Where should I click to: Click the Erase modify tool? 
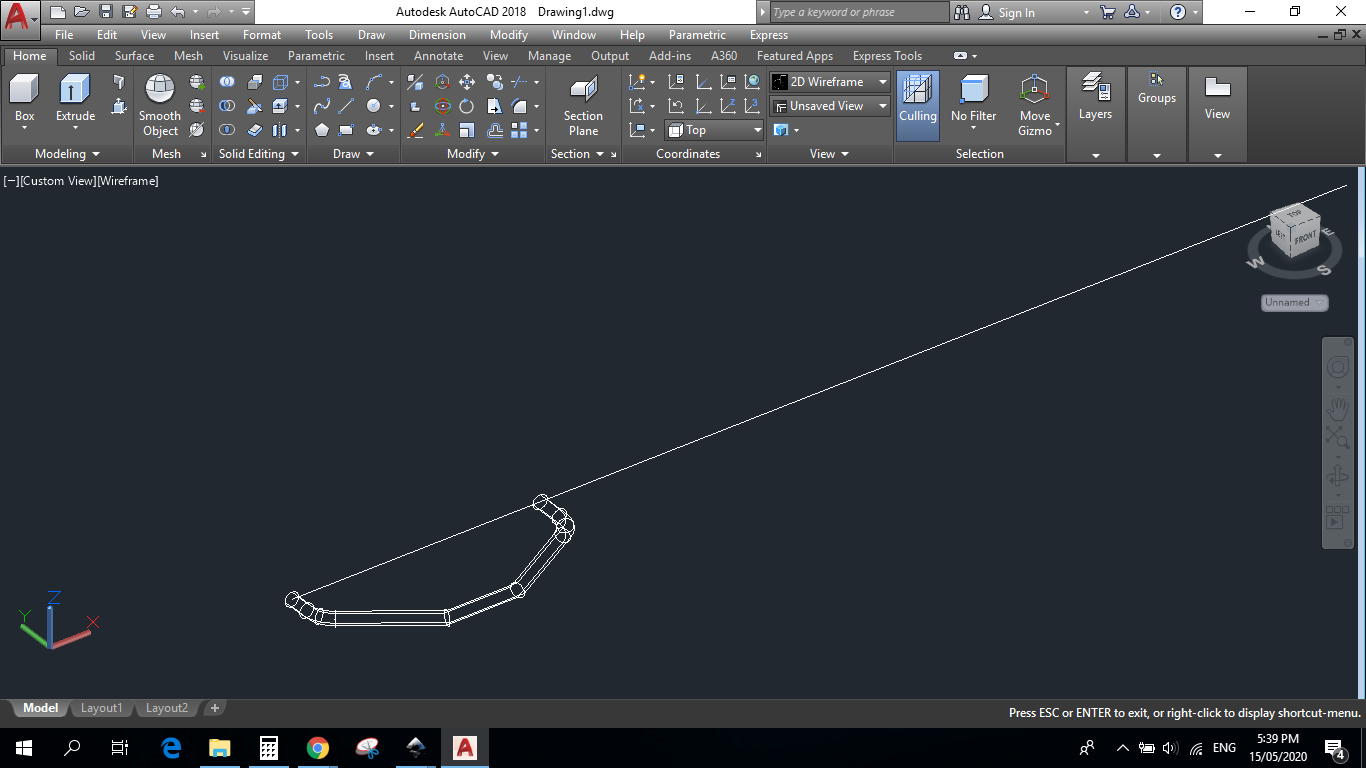(416, 130)
